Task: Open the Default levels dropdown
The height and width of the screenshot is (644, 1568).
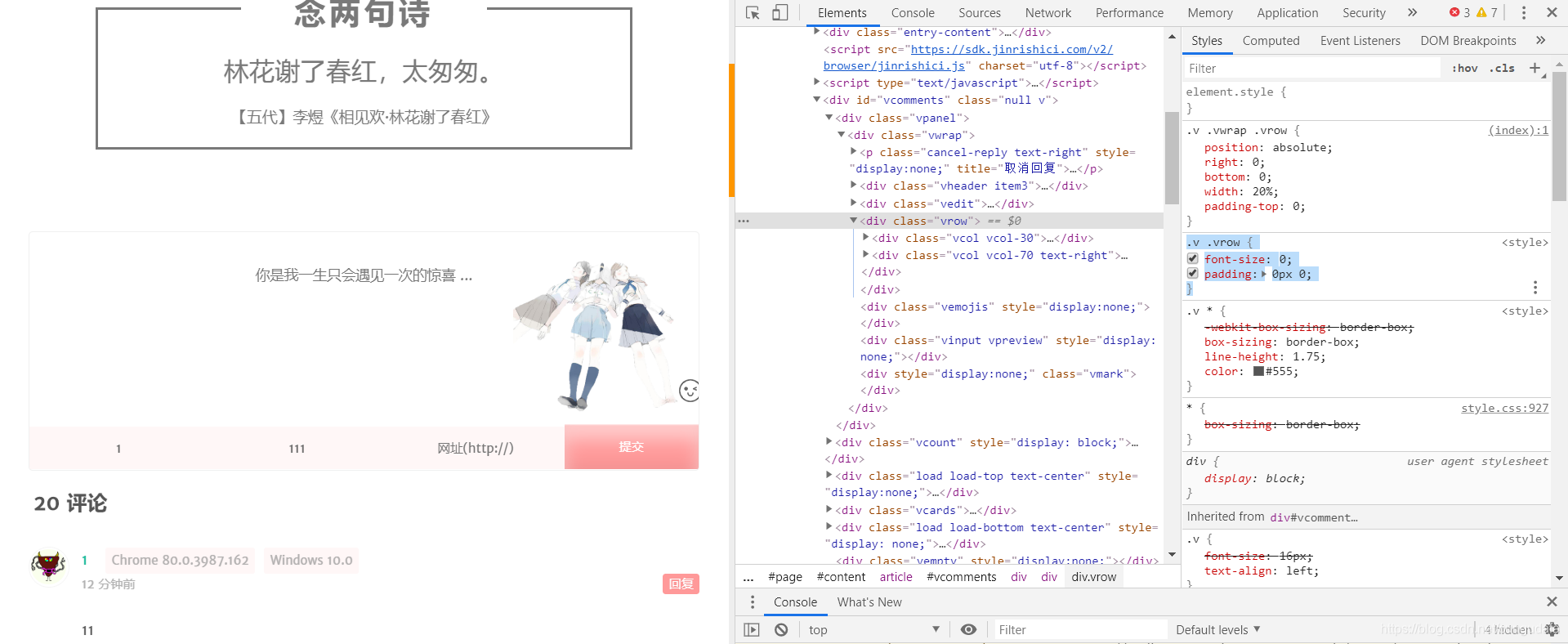Action: (1217, 629)
